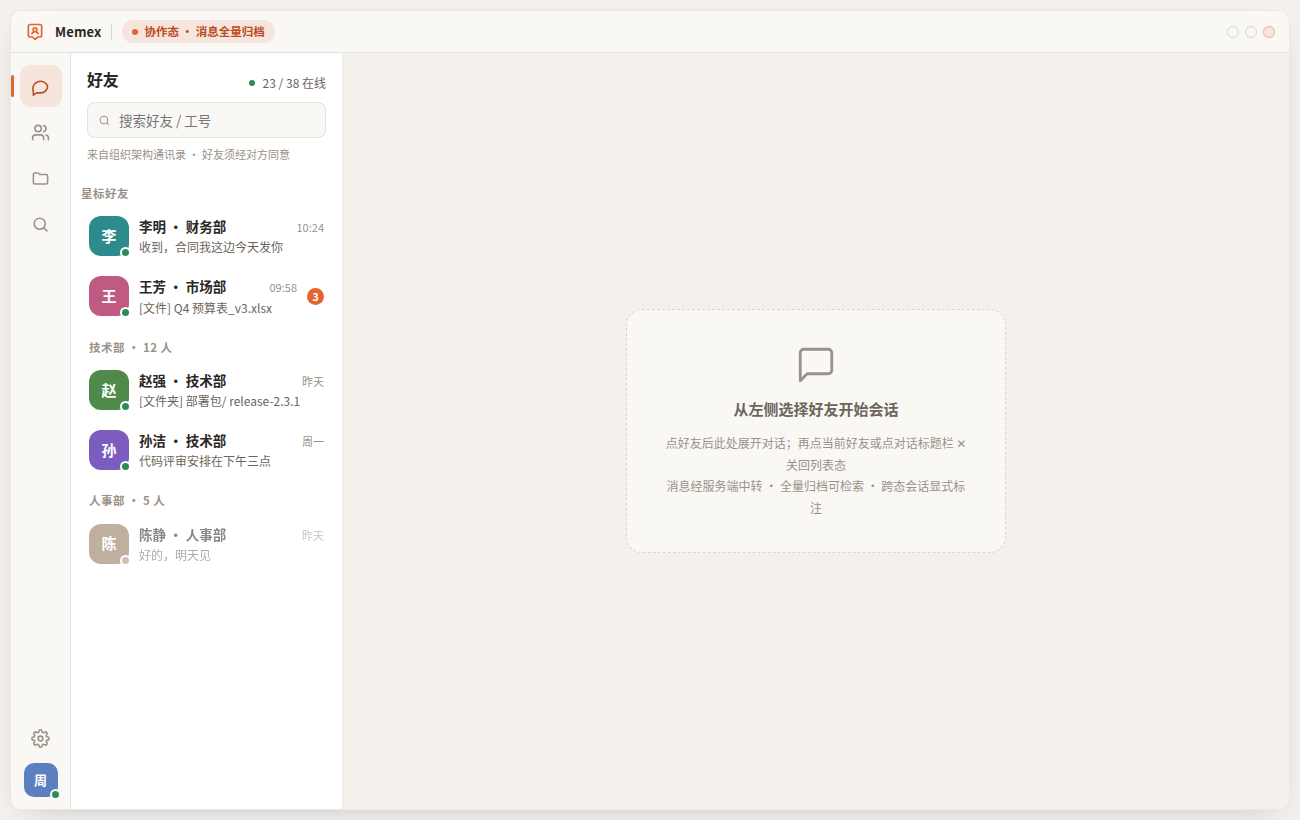Screen dimensions: 1300x820
Task: Click hint 来自组织架构通讯录 · 好友须经对方同意
Action: 188,155
